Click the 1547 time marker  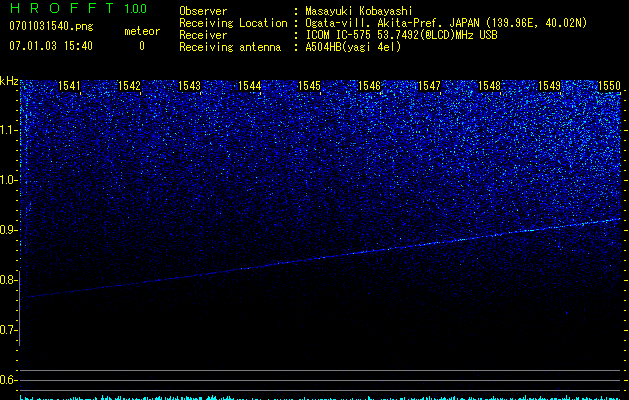[x=429, y=86]
